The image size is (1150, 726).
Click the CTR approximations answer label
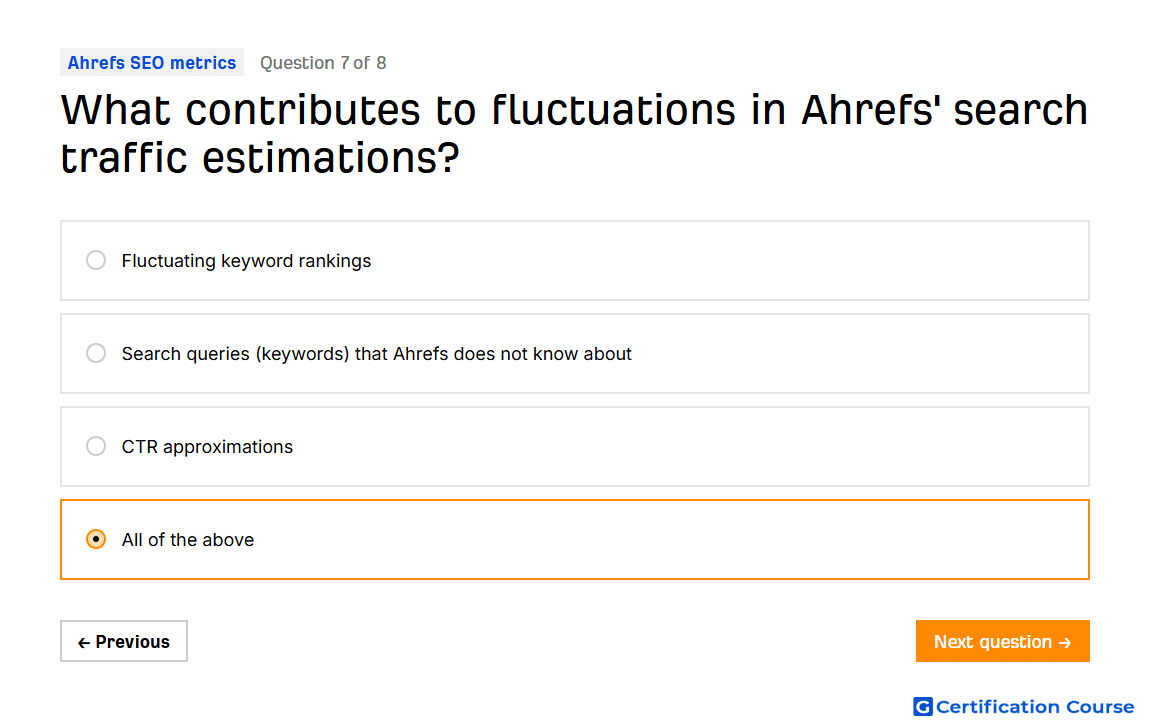[x=207, y=447]
